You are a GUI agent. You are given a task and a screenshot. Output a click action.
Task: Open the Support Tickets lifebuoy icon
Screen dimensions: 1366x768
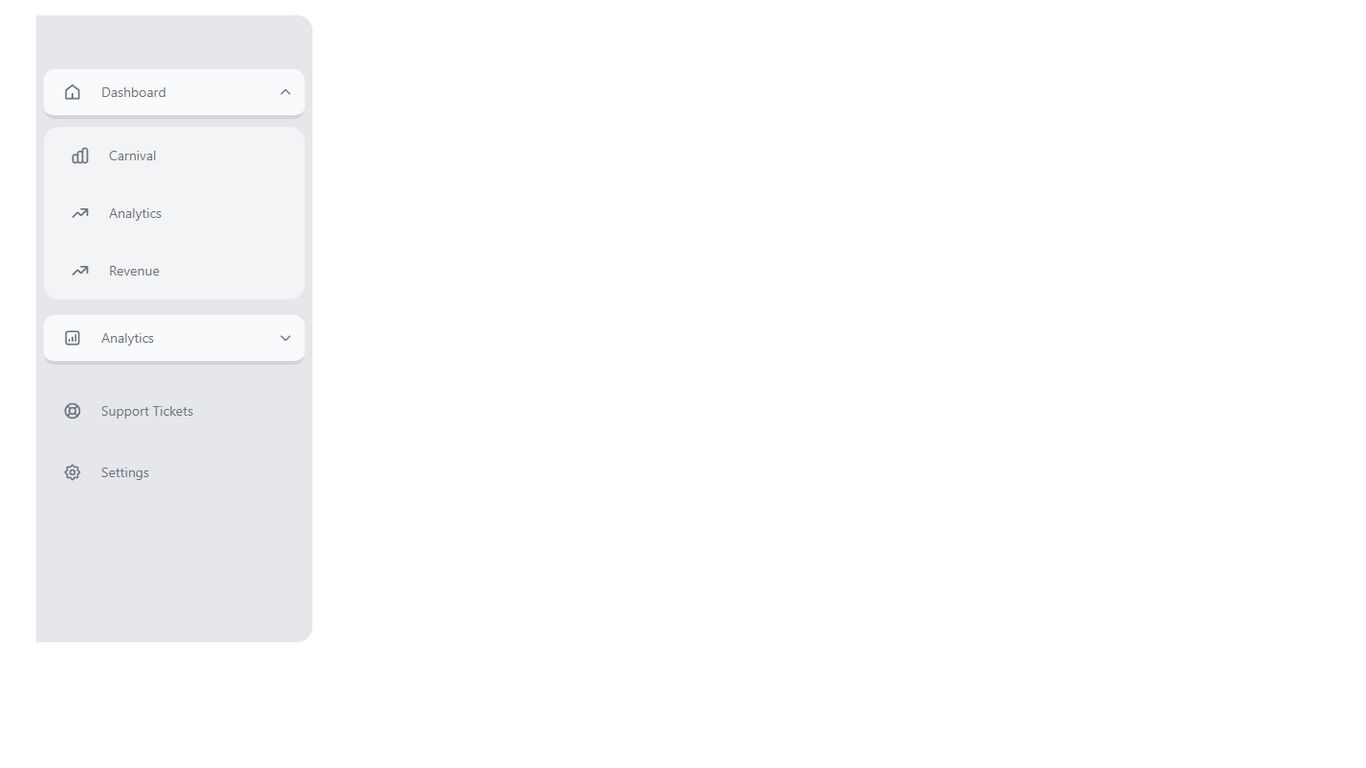(x=72, y=411)
